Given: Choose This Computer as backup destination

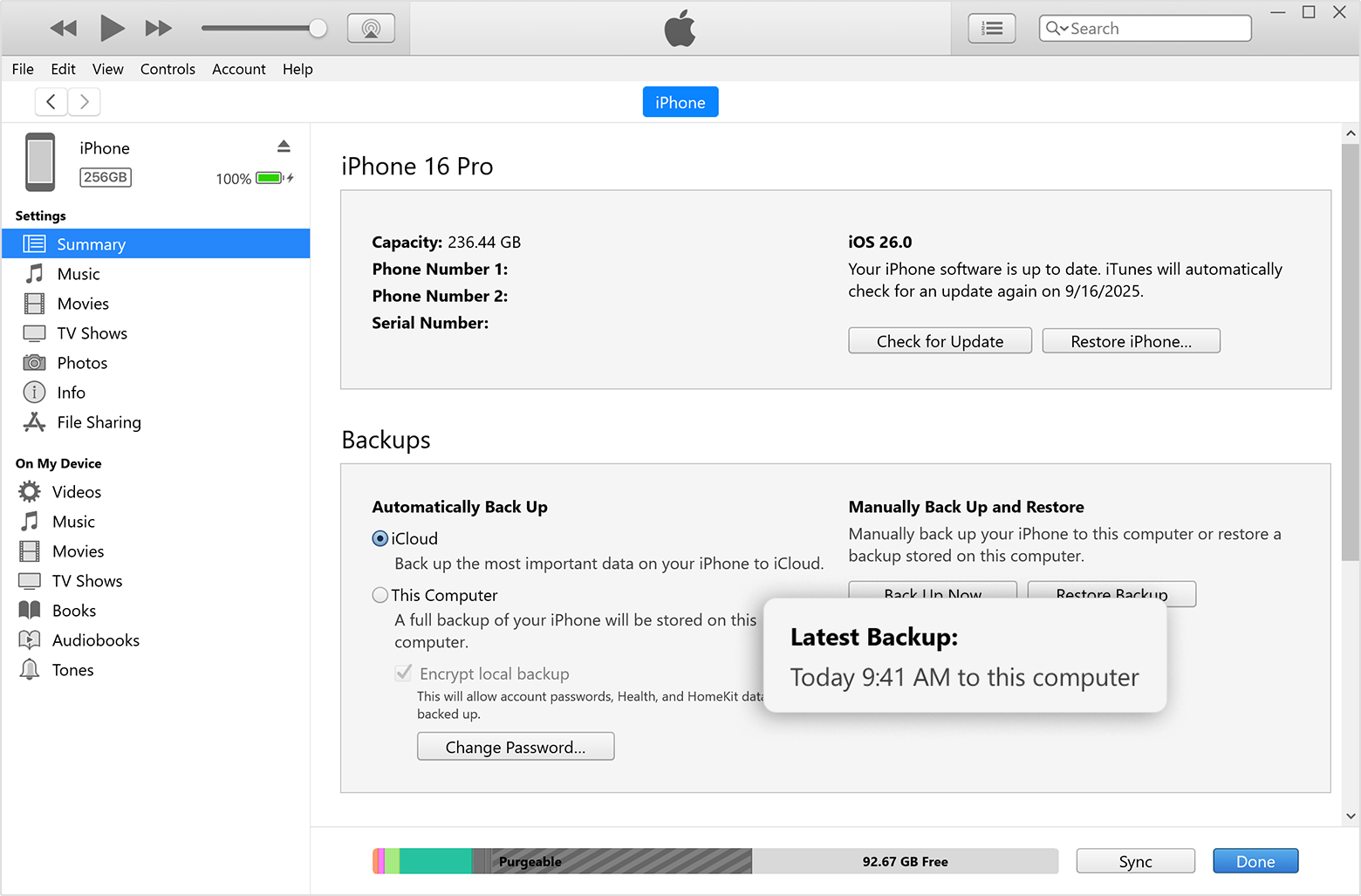Looking at the screenshot, I should point(380,594).
